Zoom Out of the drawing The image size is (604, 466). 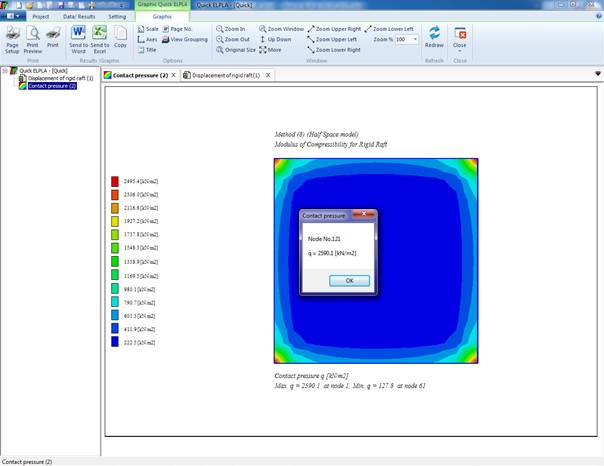pyautogui.click(x=233, y=39)
